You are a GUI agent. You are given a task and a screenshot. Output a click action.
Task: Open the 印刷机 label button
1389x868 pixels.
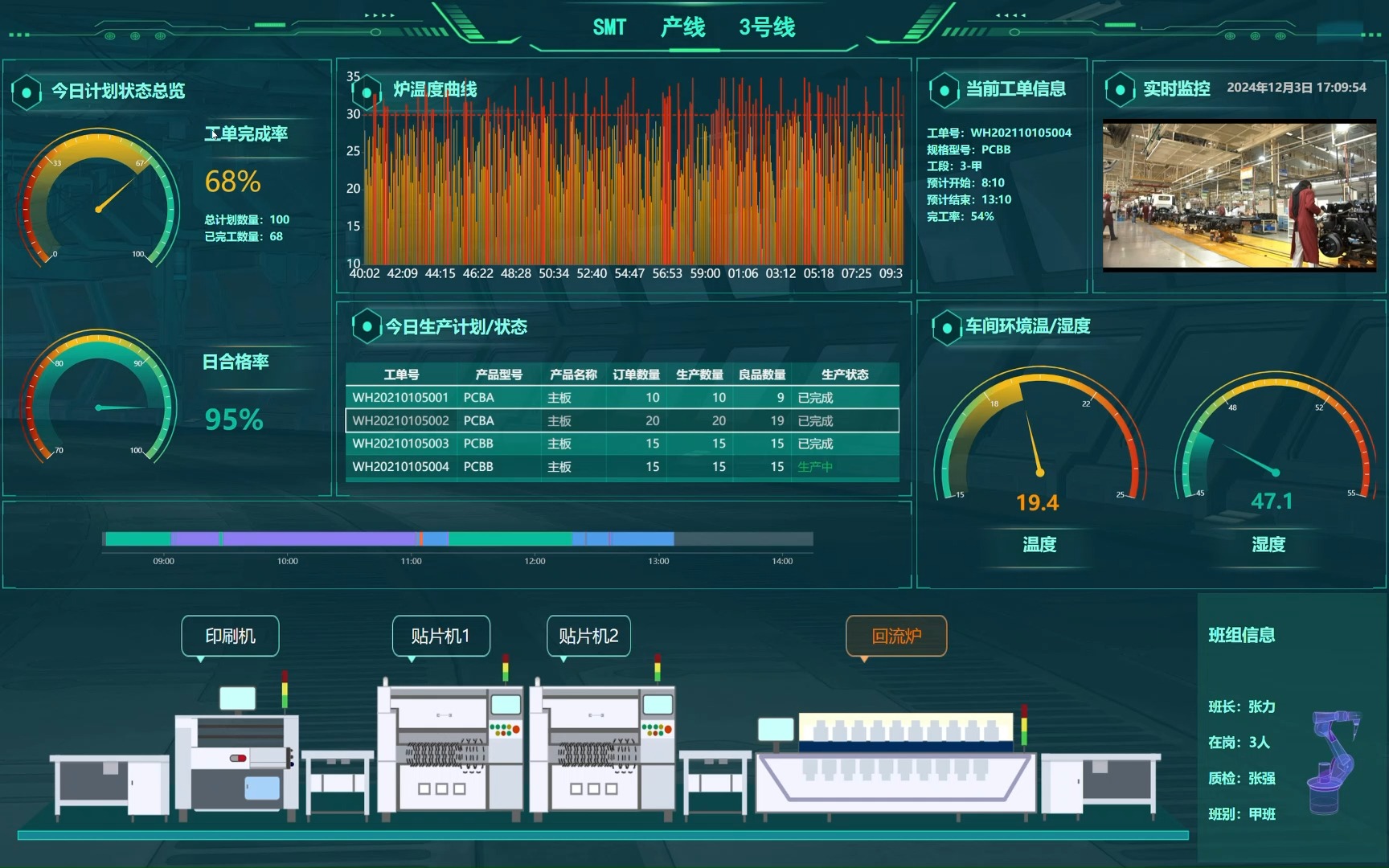tap(231, 637)
